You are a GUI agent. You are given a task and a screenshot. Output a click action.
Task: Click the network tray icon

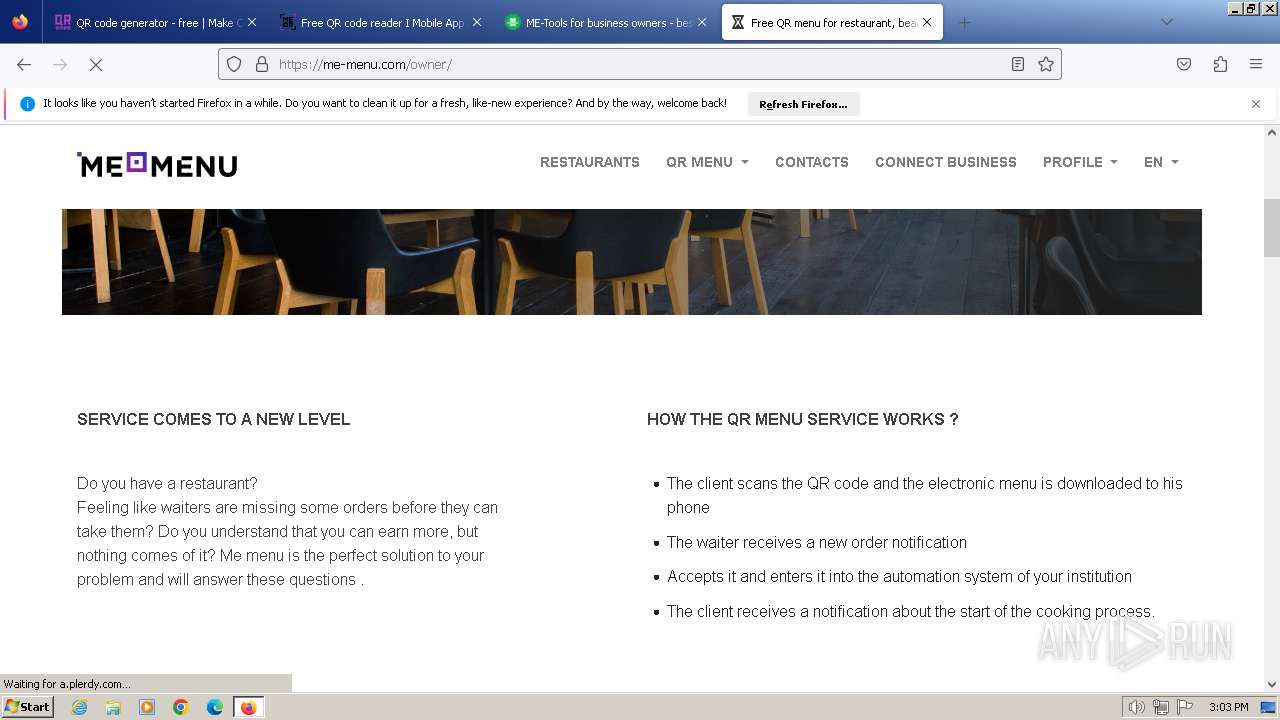tap(1161, 707)
